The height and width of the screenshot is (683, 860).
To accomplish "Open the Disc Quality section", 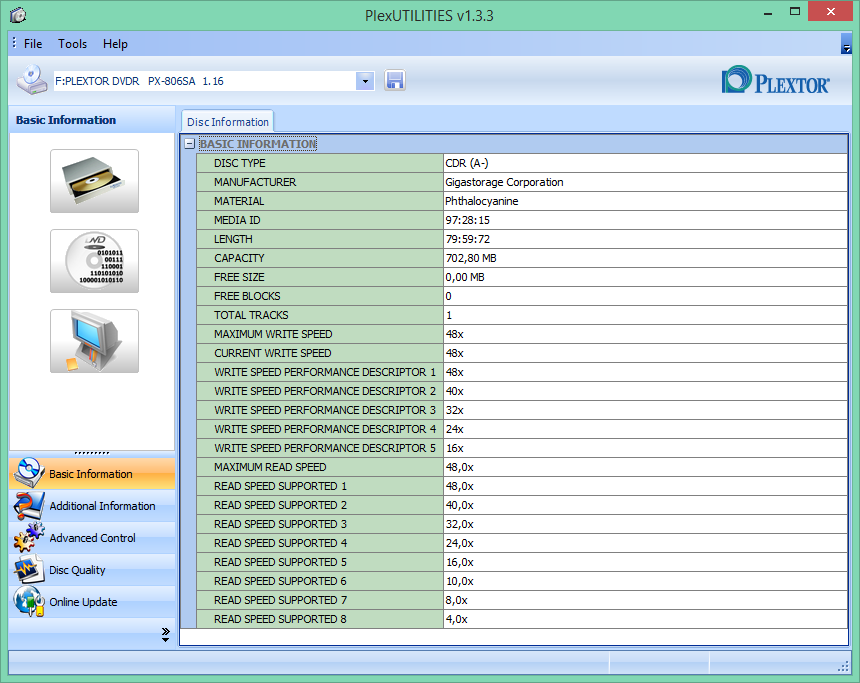I will click(92, 569).
